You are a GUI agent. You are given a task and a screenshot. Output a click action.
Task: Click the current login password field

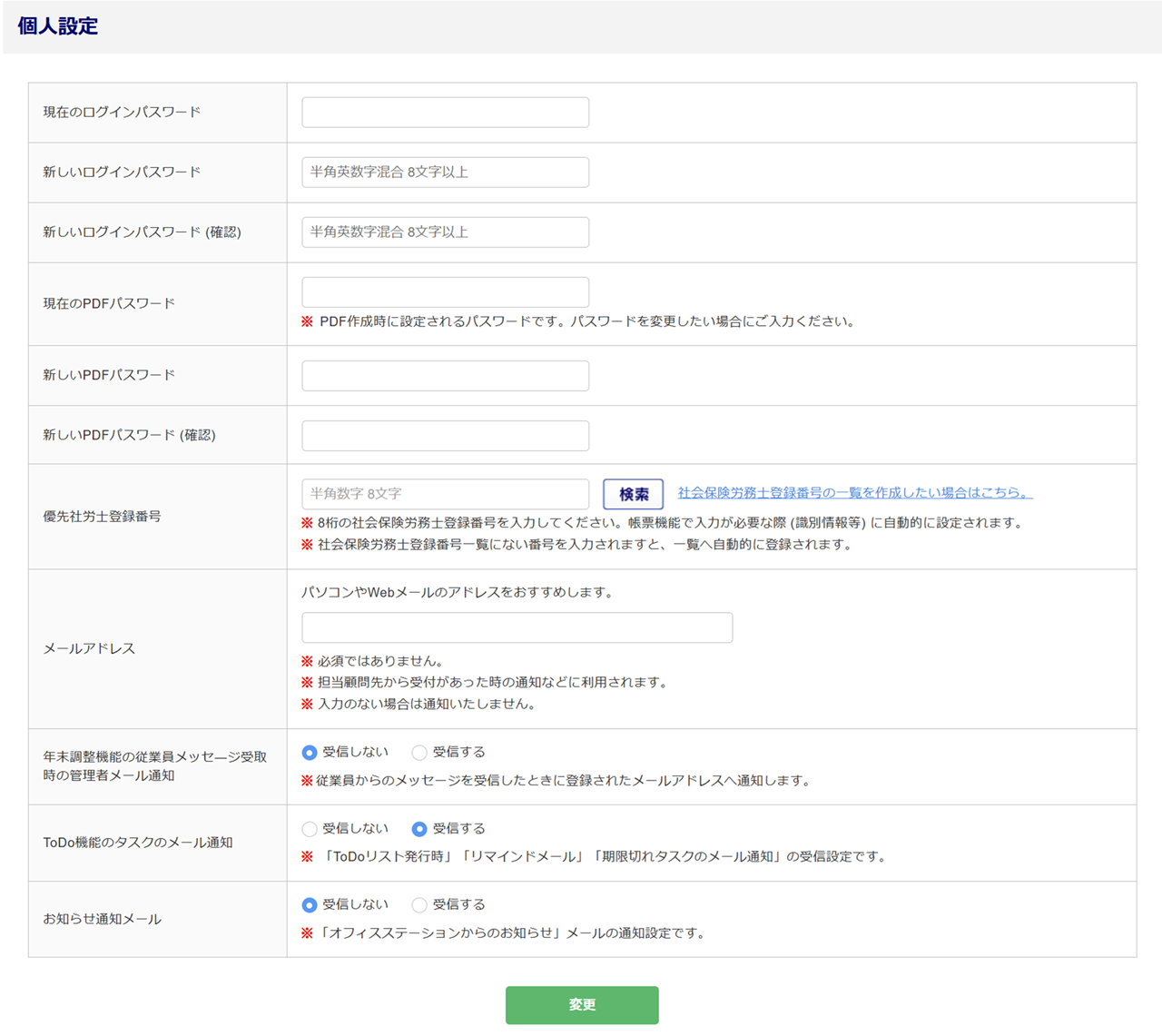445,113
